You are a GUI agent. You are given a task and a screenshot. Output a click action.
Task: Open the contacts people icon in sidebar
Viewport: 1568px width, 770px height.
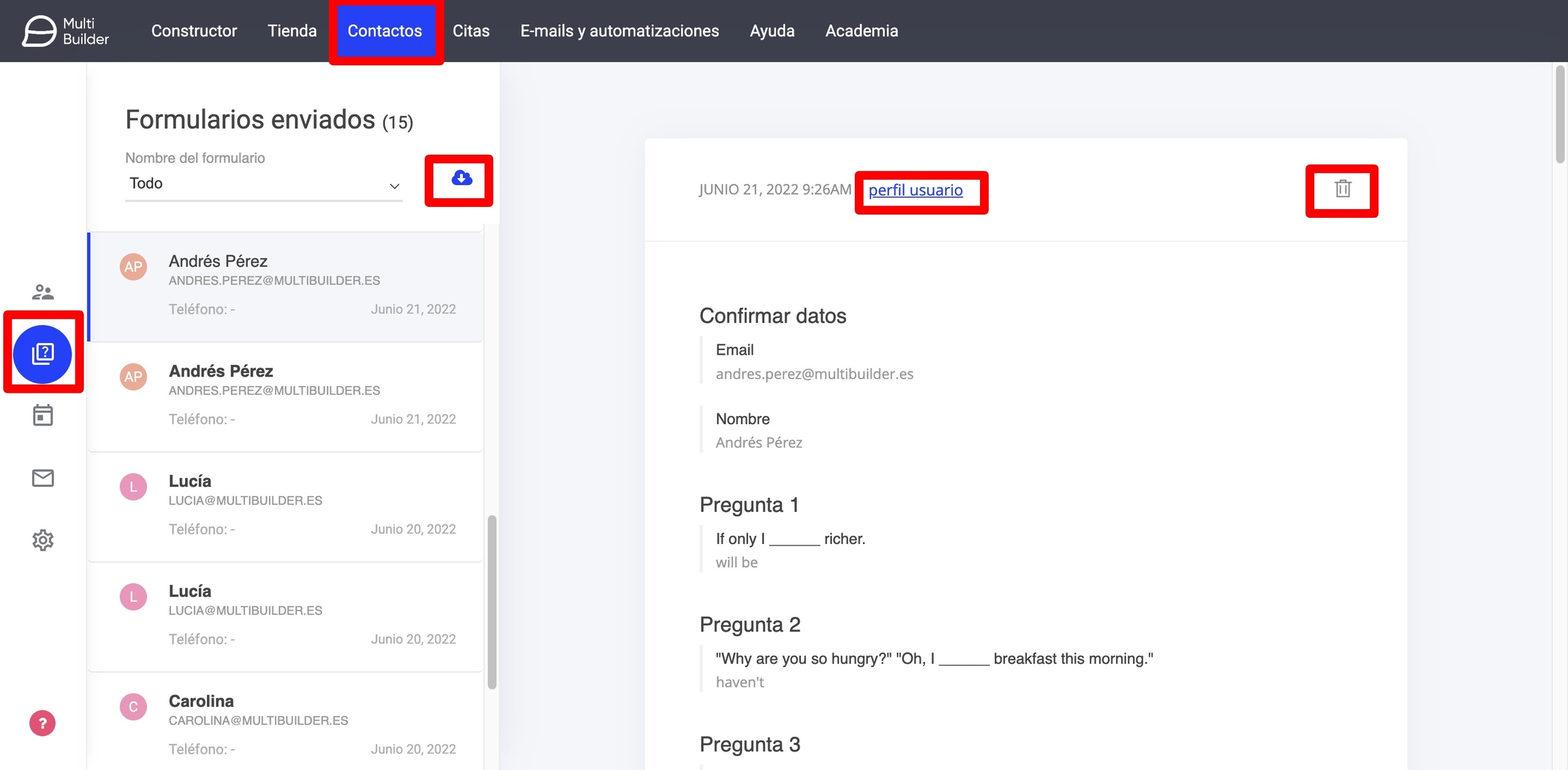[x=43, y=292]
